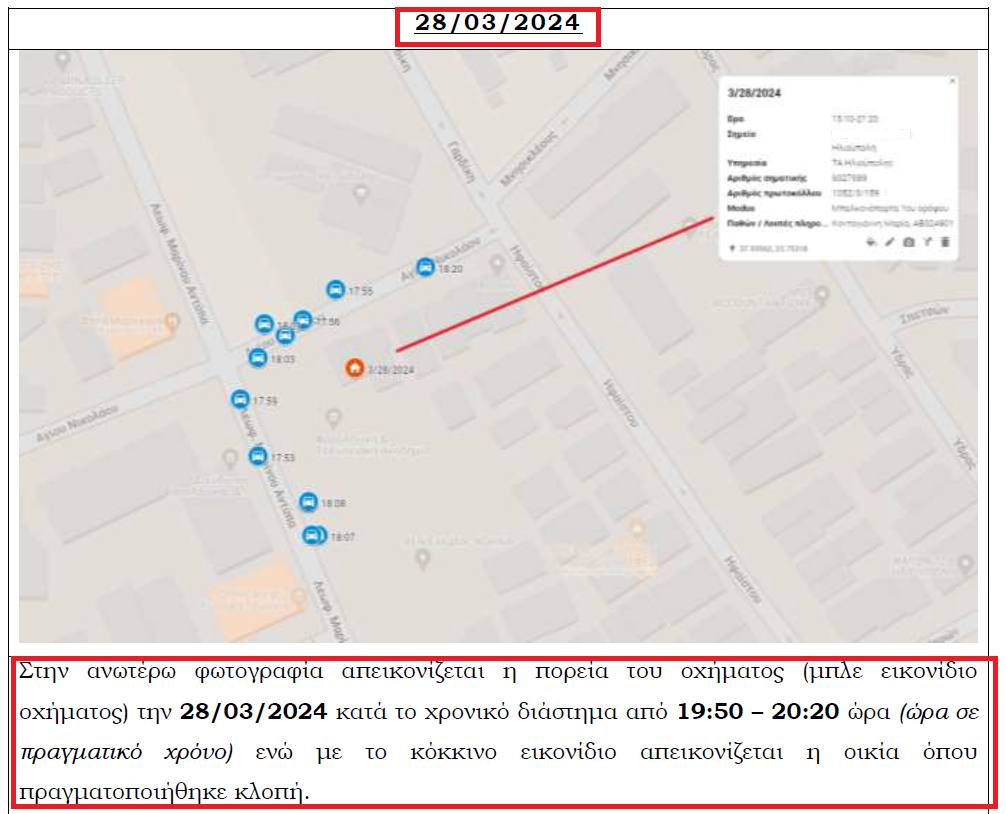Open the camera icon in info card
This screenshot has width=1006, height=814.
tap(908, 242)
